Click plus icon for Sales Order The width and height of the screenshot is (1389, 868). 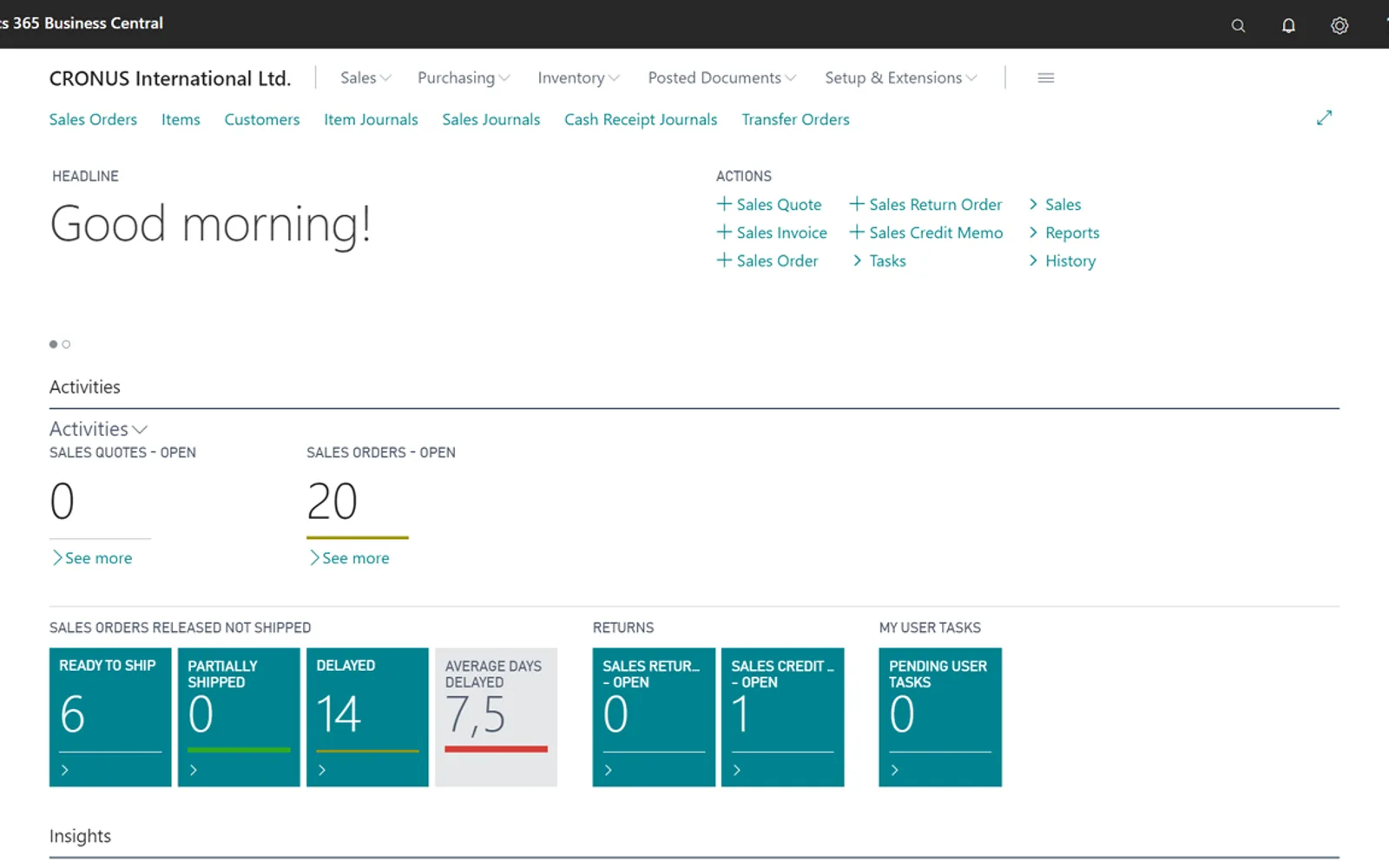[x=724, y=260]
